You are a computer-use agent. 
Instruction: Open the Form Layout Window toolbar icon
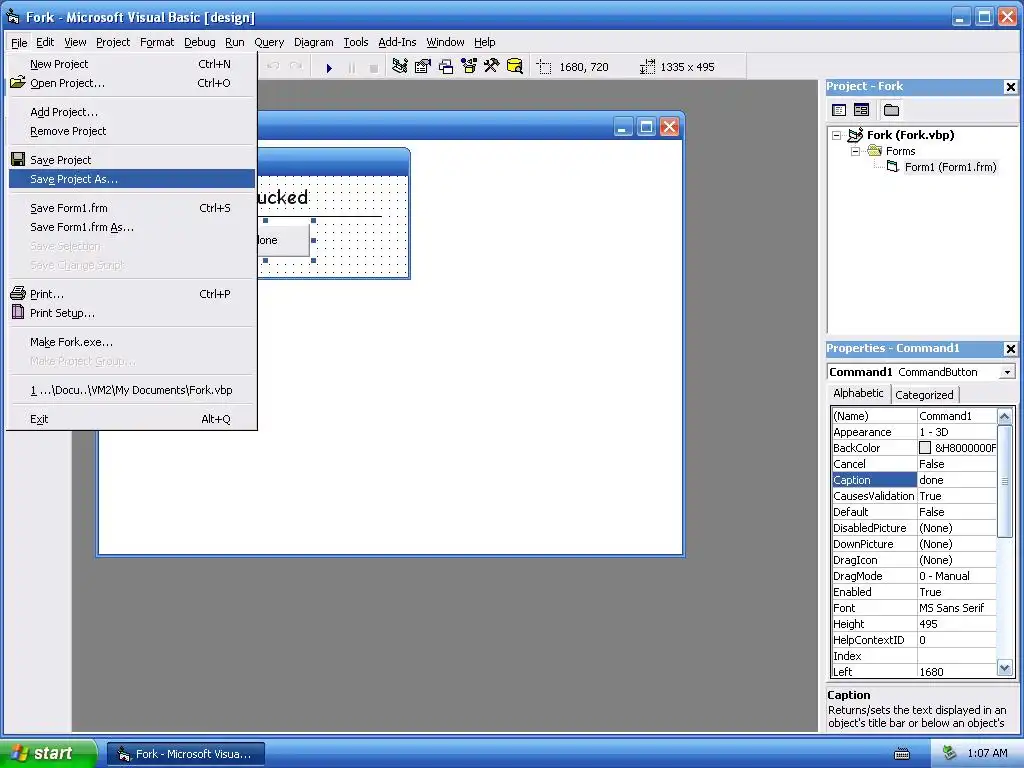coord(446,66)
